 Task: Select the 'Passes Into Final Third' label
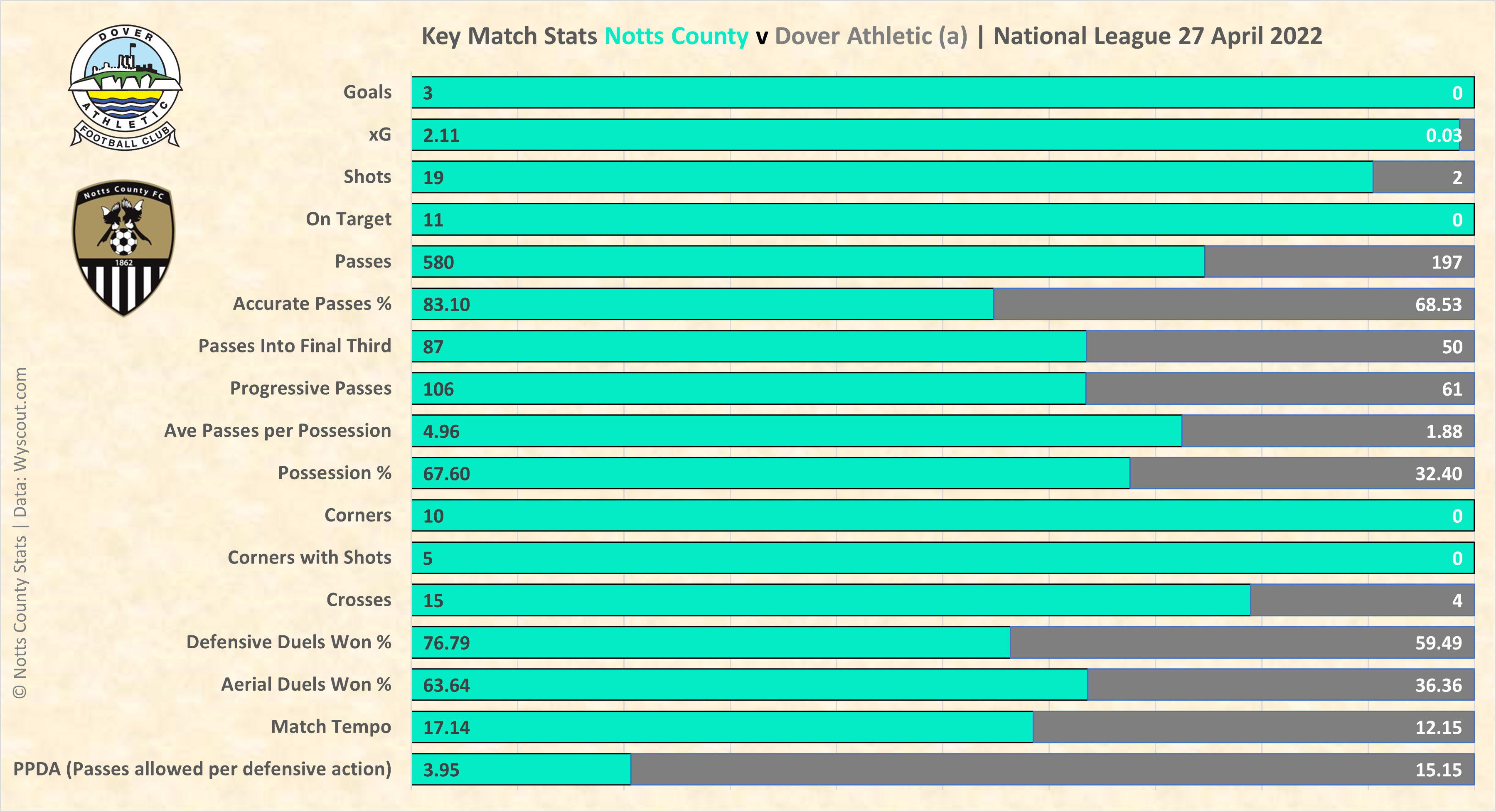pyautogui.click(x=295, y=346)
